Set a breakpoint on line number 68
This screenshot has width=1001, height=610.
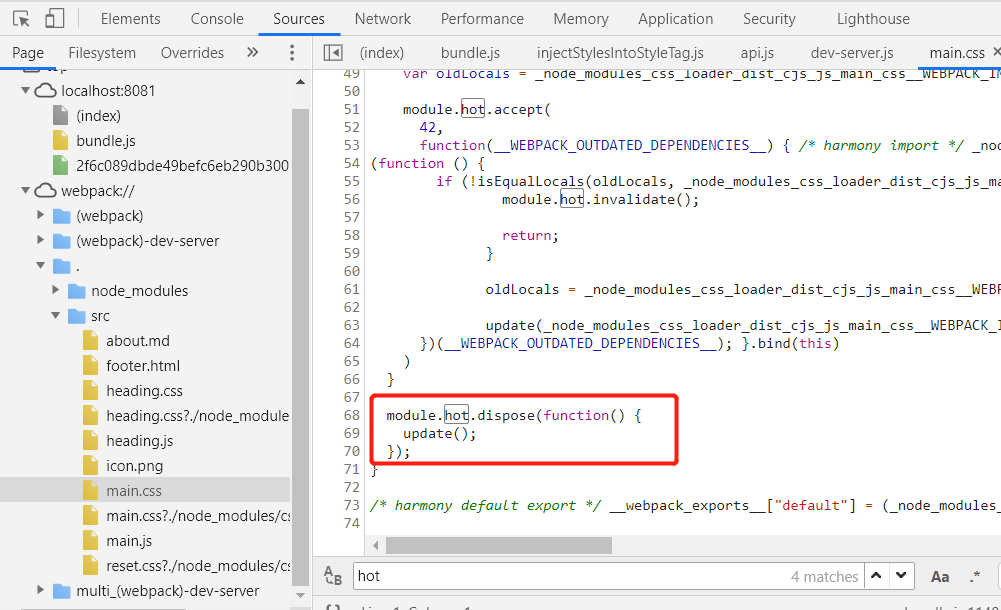352,415
